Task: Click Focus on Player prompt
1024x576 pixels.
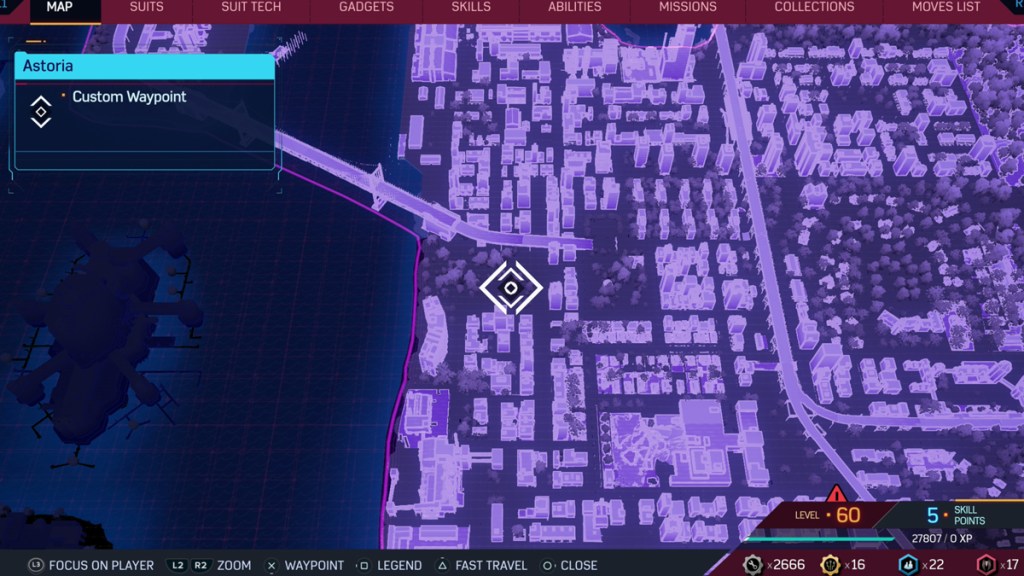Action: 91,565
